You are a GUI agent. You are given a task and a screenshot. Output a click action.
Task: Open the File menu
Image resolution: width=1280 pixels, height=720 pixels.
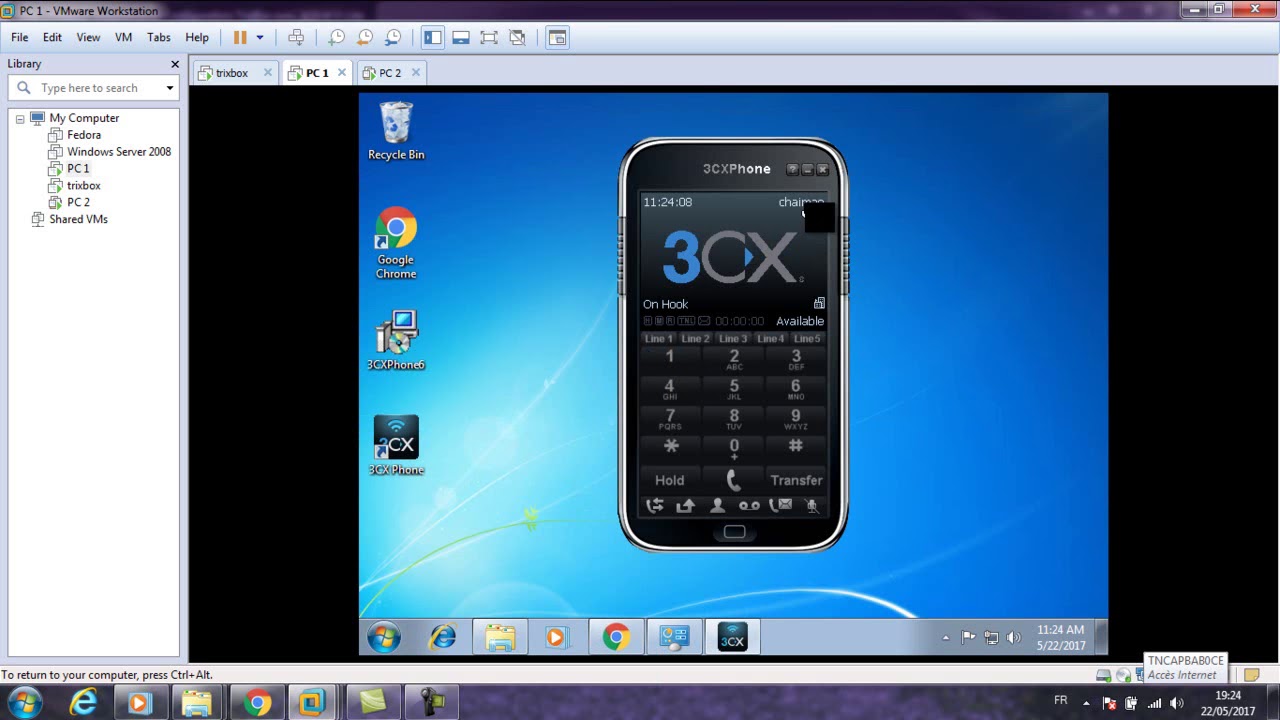(20, 37)
